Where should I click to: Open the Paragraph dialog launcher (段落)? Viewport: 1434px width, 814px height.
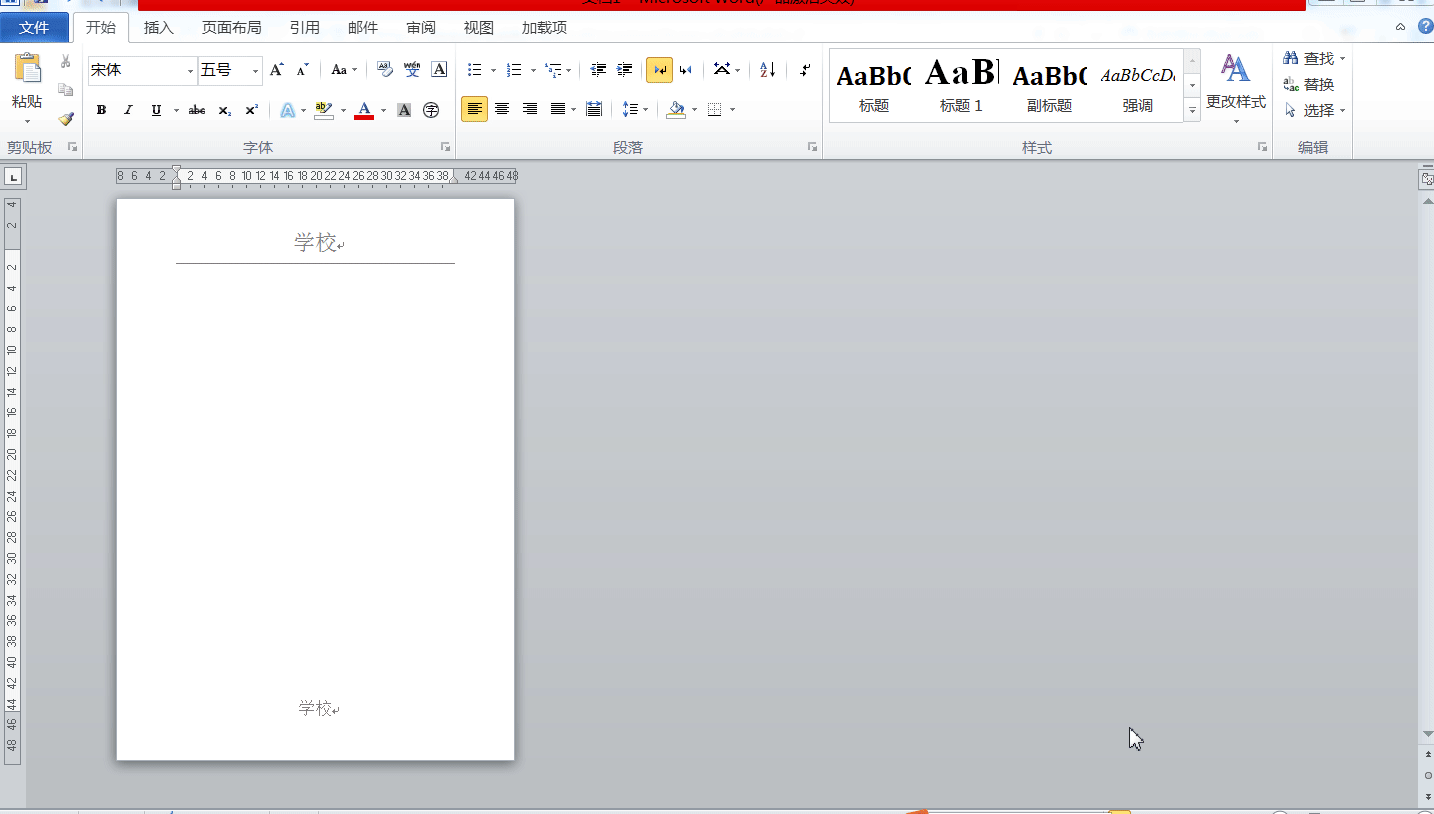[813, 147]
